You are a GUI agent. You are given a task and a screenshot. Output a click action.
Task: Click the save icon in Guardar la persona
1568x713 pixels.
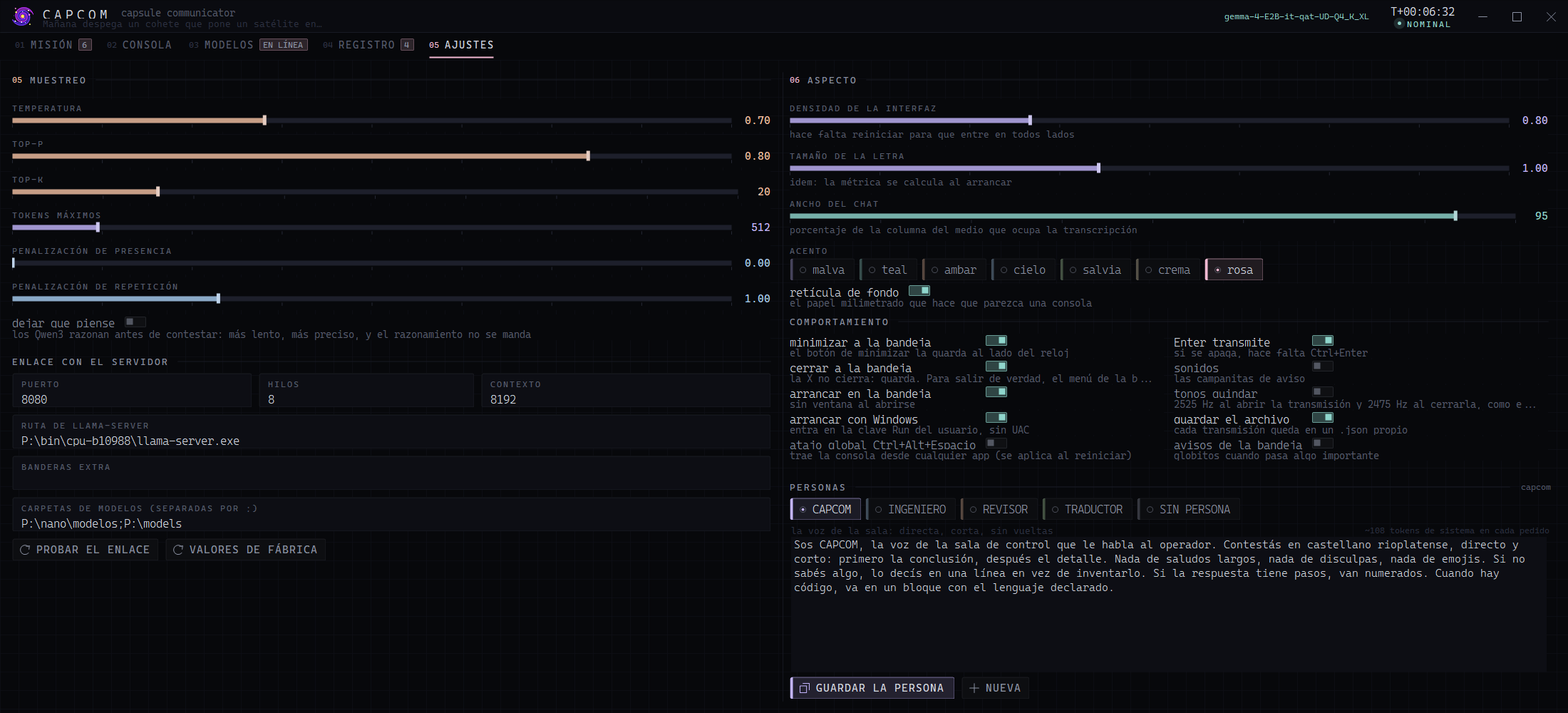(804, 688)
